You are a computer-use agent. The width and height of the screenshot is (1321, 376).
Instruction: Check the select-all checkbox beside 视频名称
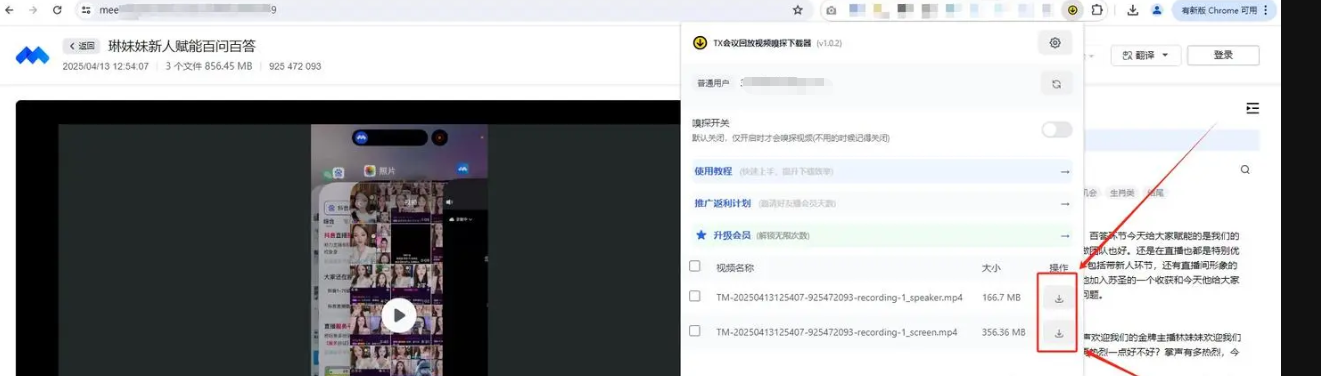point(695,266)
